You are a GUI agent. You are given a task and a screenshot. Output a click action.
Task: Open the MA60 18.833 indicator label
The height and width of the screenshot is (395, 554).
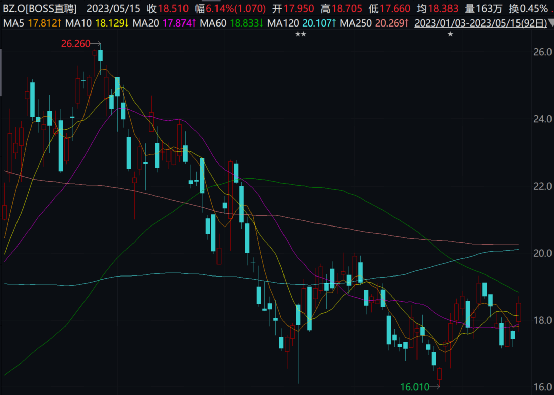231,24
